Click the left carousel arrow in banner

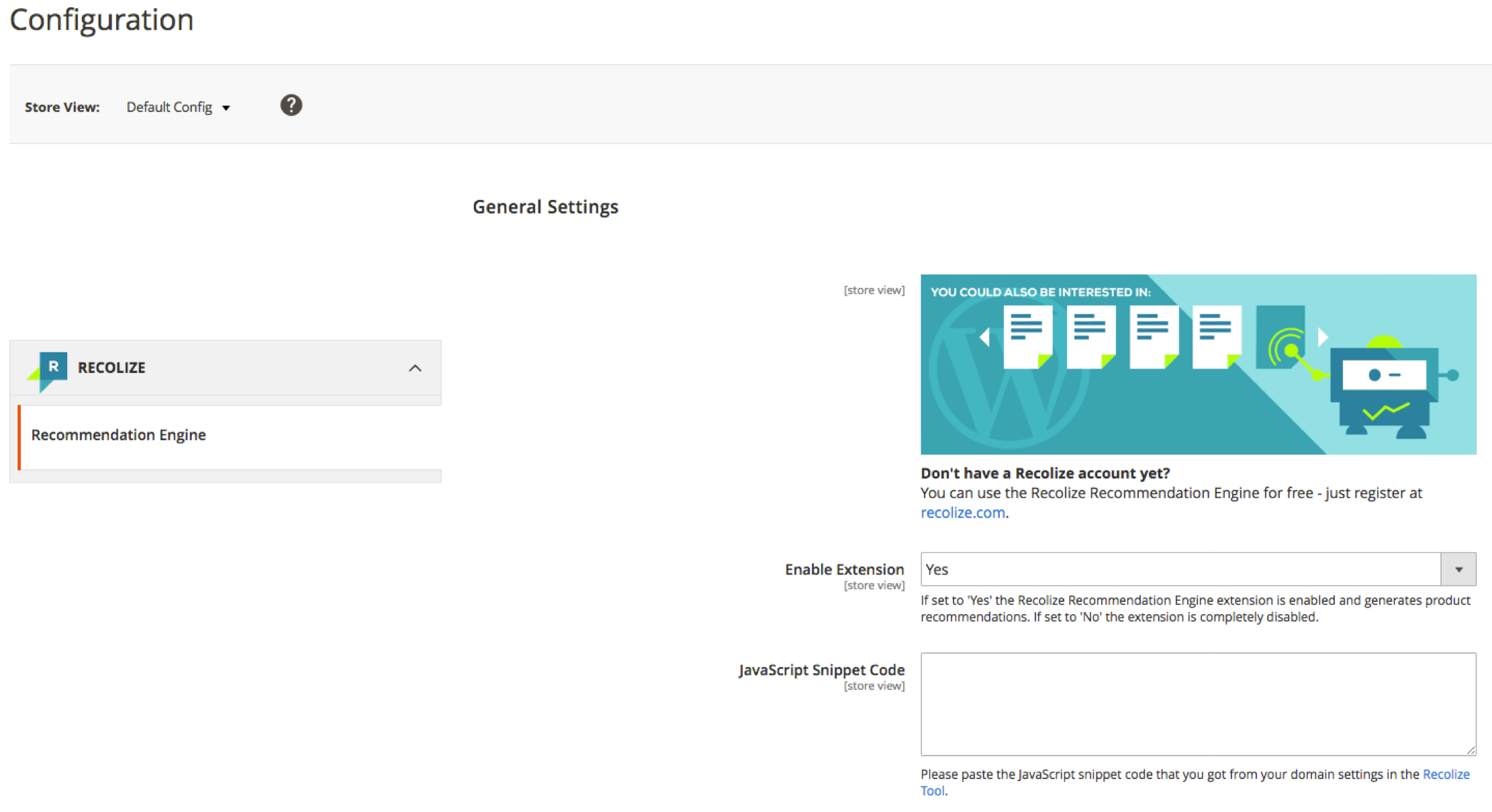(984, 337)
